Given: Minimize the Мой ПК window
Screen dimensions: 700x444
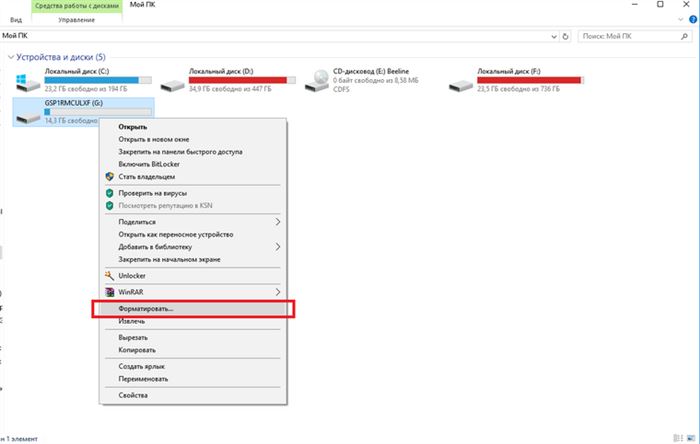Looking at the screenshot, I should click(x=635, y=4).
